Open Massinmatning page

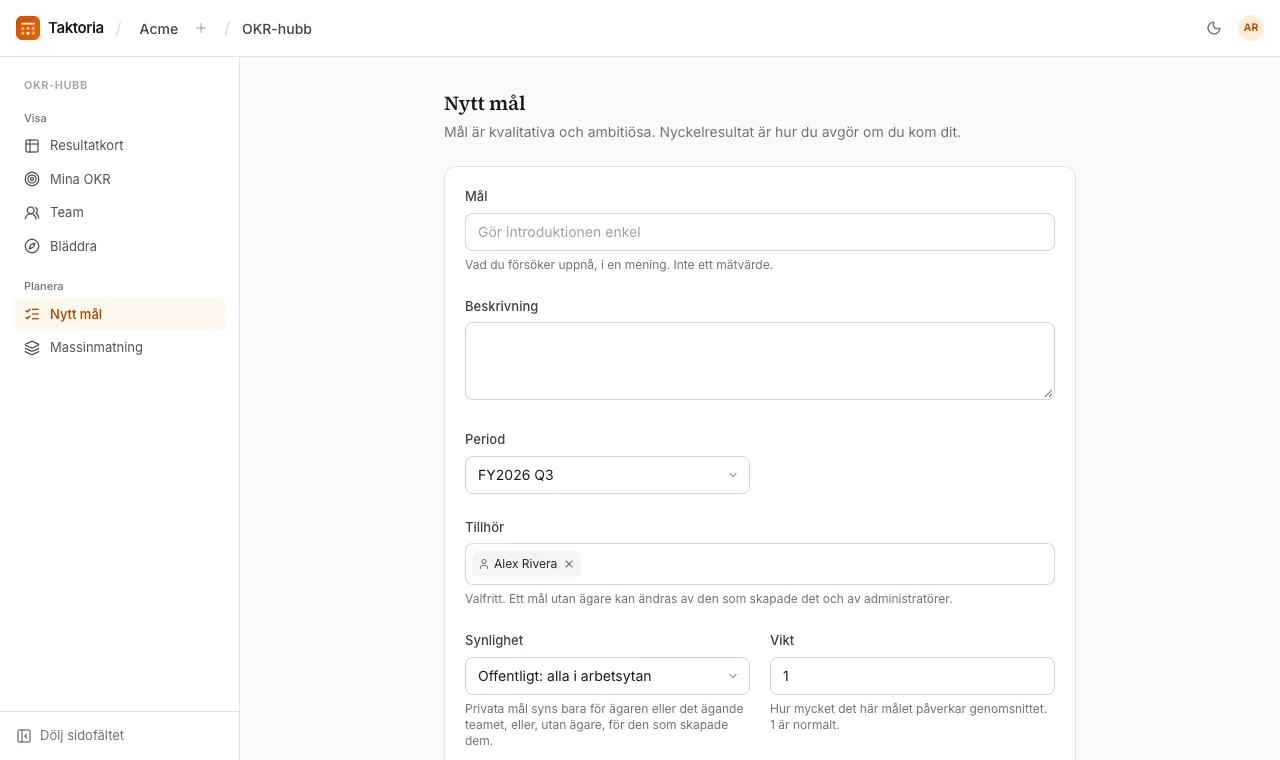pos(120,348)
